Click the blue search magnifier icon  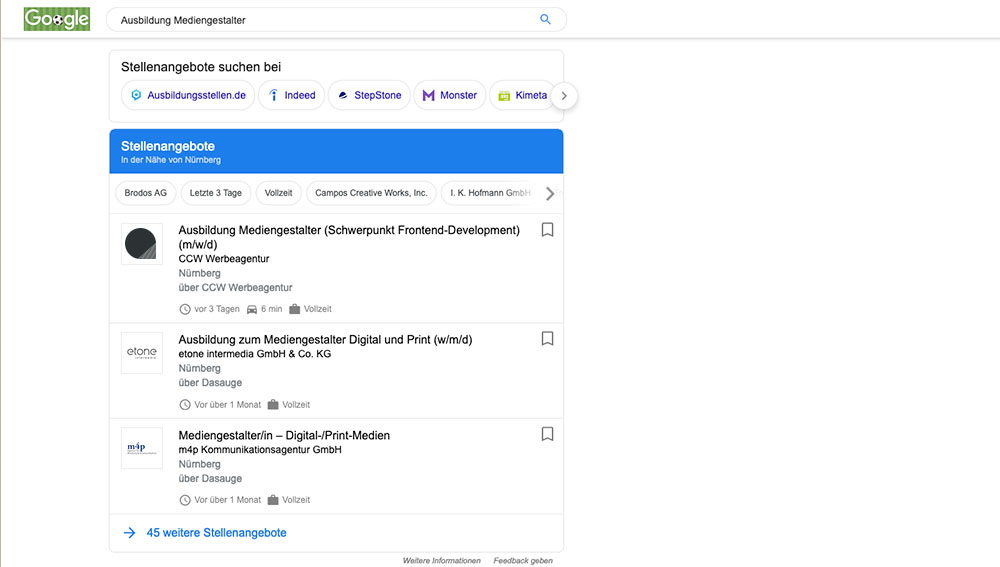545,19
